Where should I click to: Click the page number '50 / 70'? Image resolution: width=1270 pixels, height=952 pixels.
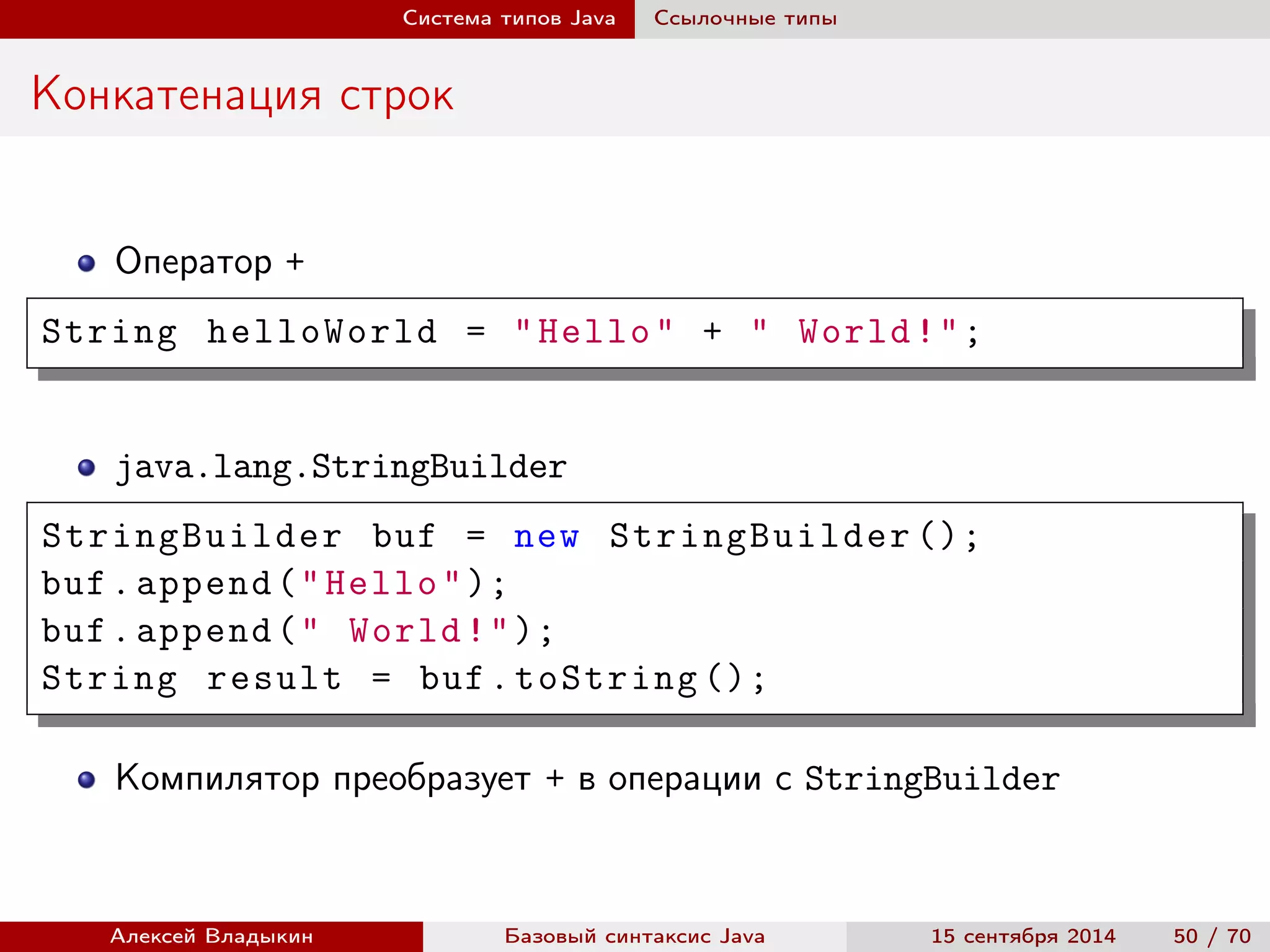click(x=1212, y=936)
